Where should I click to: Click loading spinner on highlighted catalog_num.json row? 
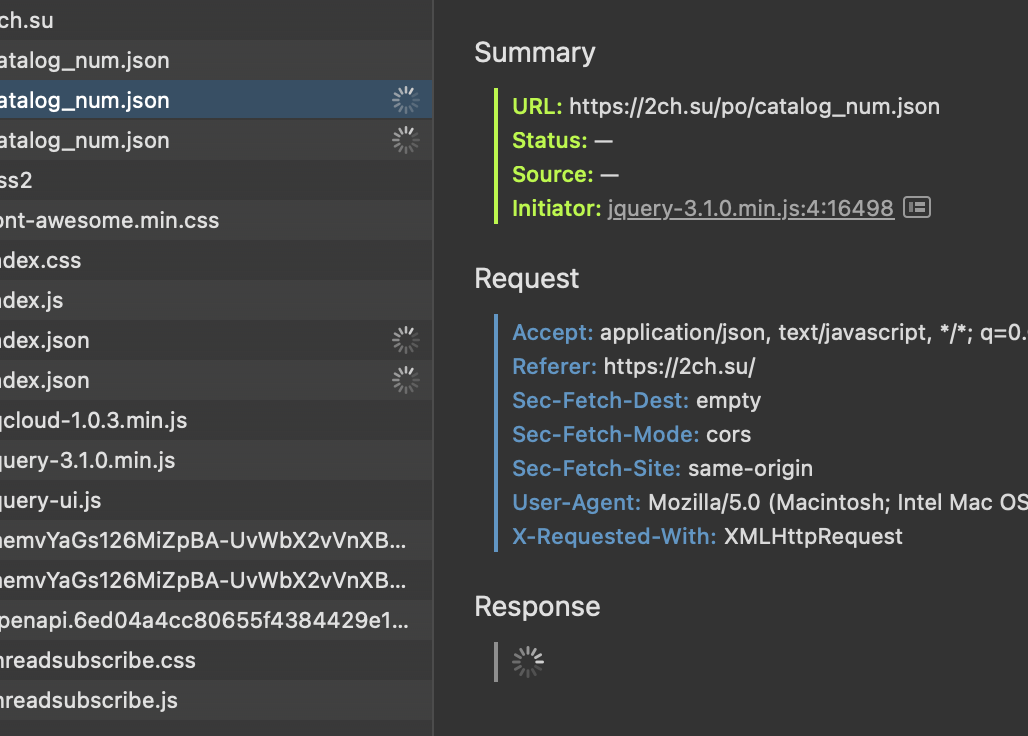[405, 100]
